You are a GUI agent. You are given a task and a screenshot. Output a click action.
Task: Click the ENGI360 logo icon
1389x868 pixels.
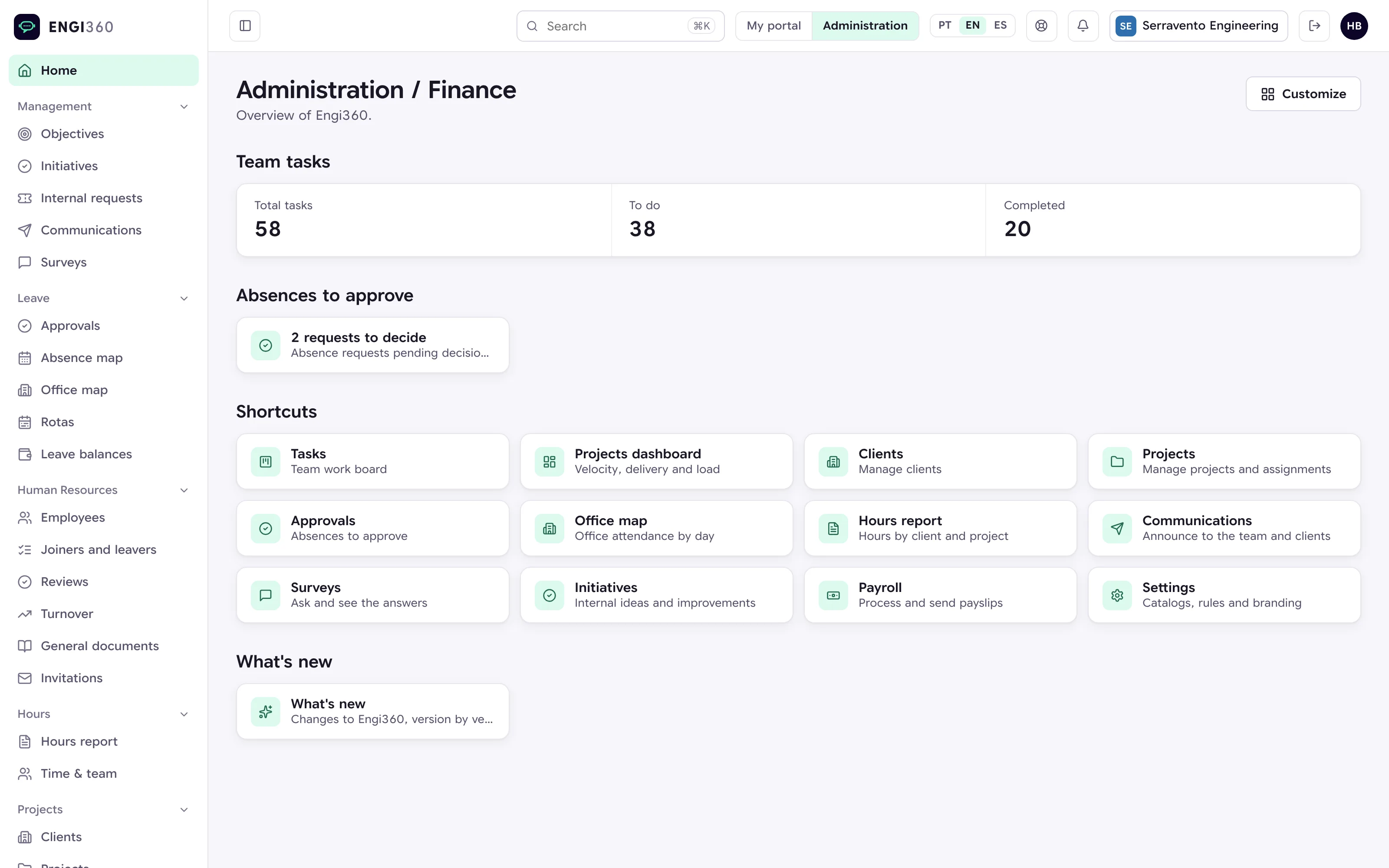click(x=27, y=26)
